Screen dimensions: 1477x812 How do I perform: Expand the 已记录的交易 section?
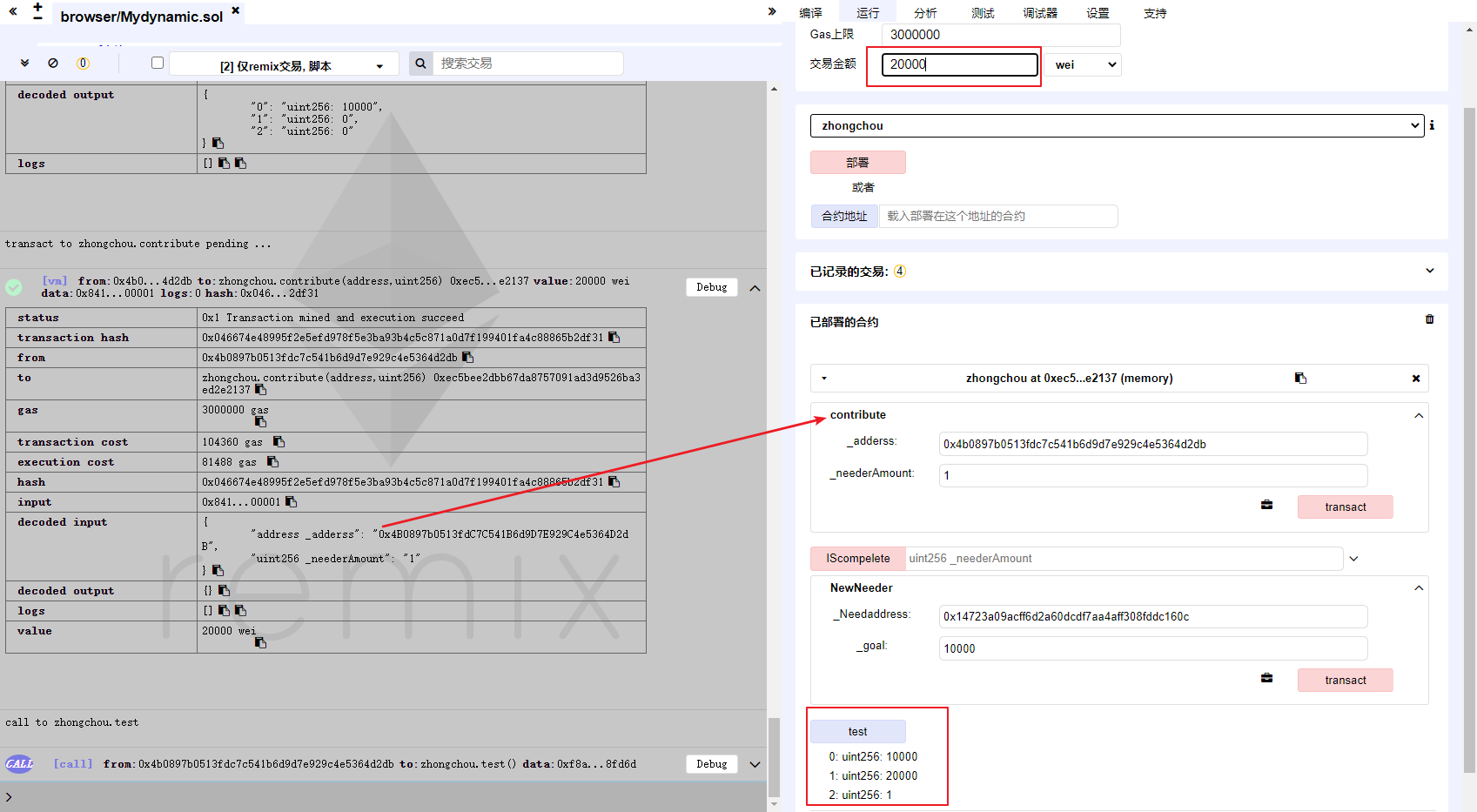(x=1429, y=271)
